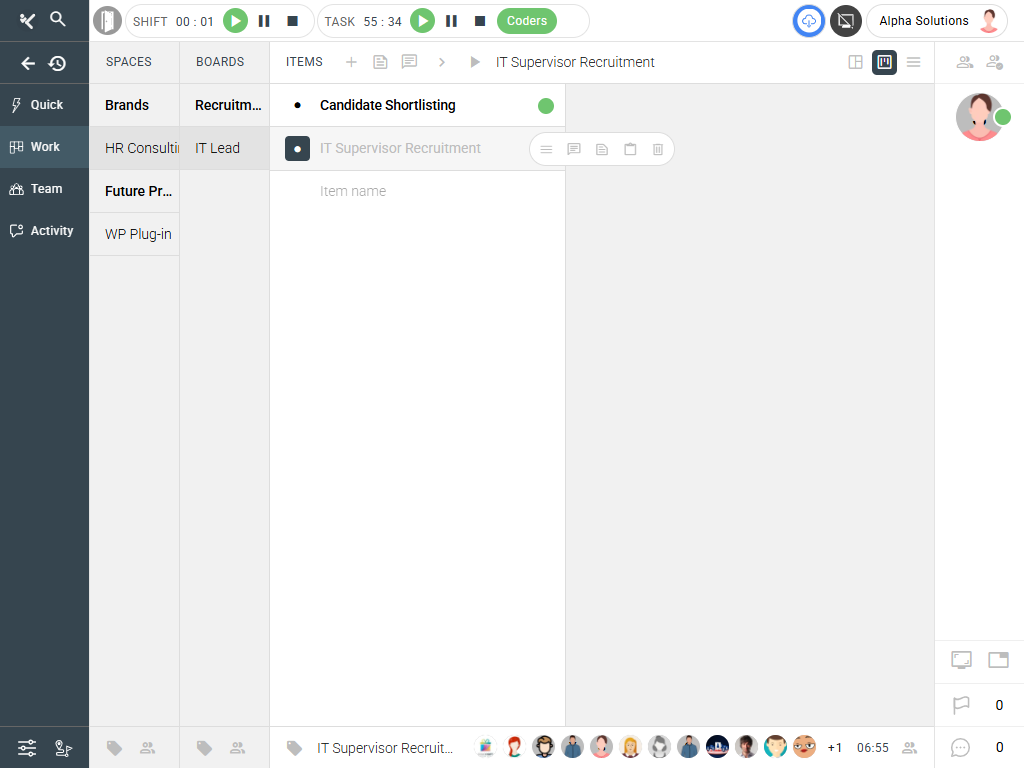This screenshot has height=768, width=1024.
Task: Click the search magnifier icon
Action: point(58,19)
